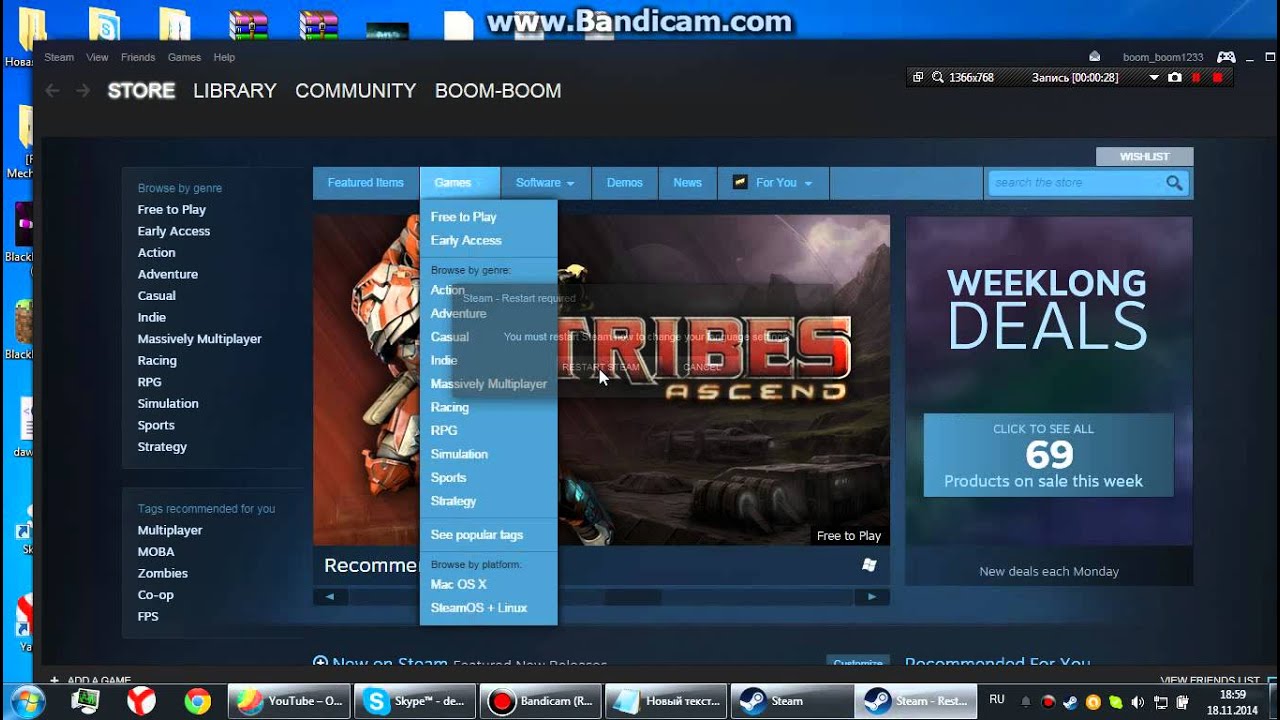Go back with the Steam back arrow
Image resolution: width=1280 pixels, height=720 pixels.
(x=52, y=91)
